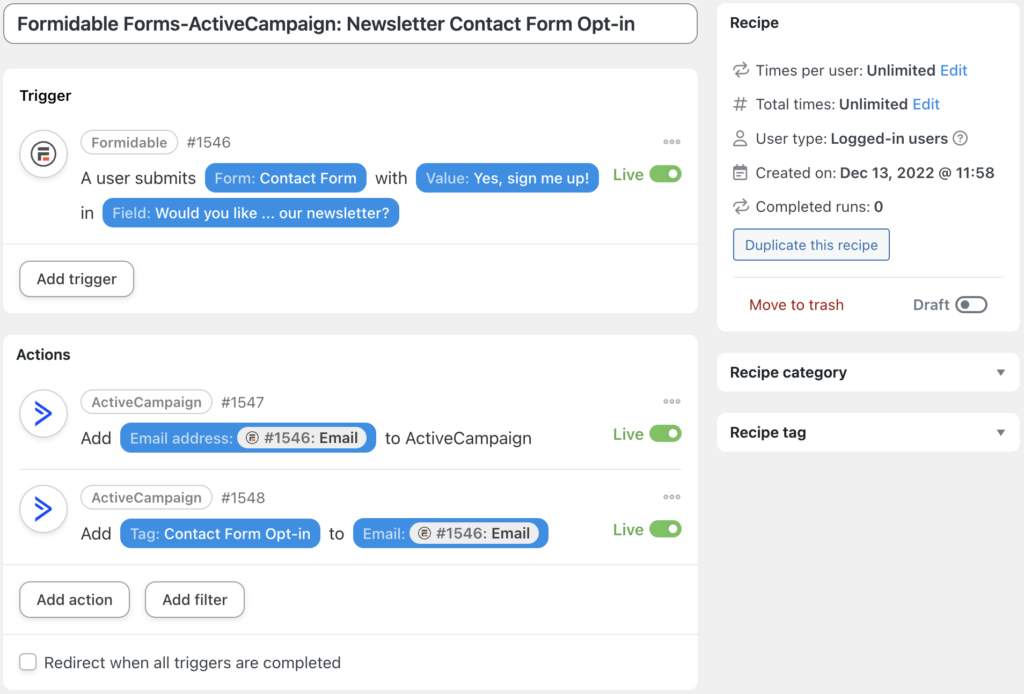Click the Formidable trigger logo icon
The height and width of the screenshot is (694, 1024).
tap(42, 154)
